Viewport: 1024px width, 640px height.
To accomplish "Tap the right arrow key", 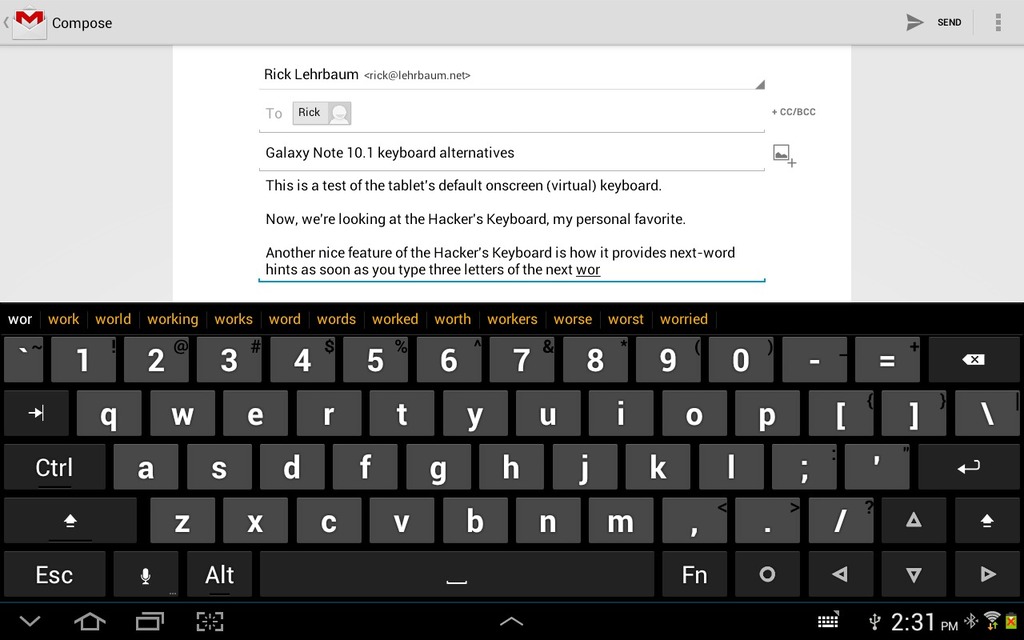I will (x=987, y=575).
